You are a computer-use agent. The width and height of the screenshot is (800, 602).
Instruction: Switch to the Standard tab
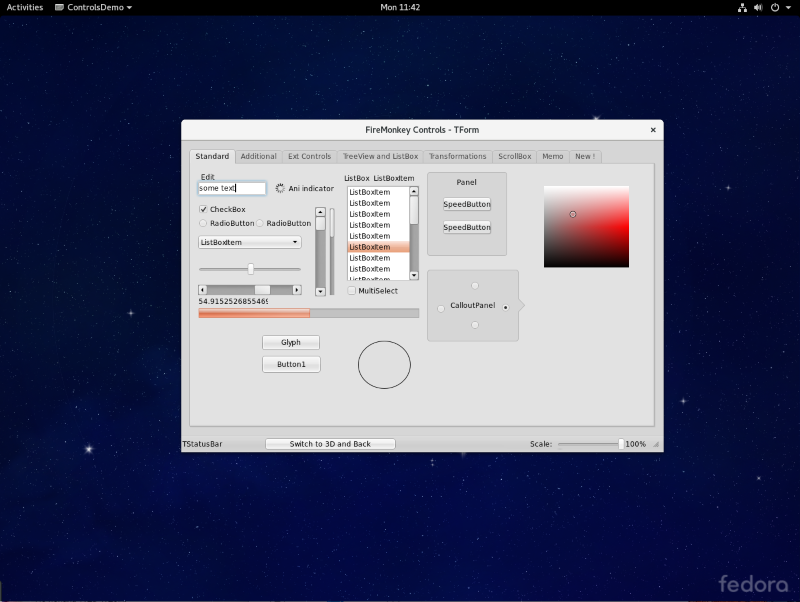tap(212, 156)
